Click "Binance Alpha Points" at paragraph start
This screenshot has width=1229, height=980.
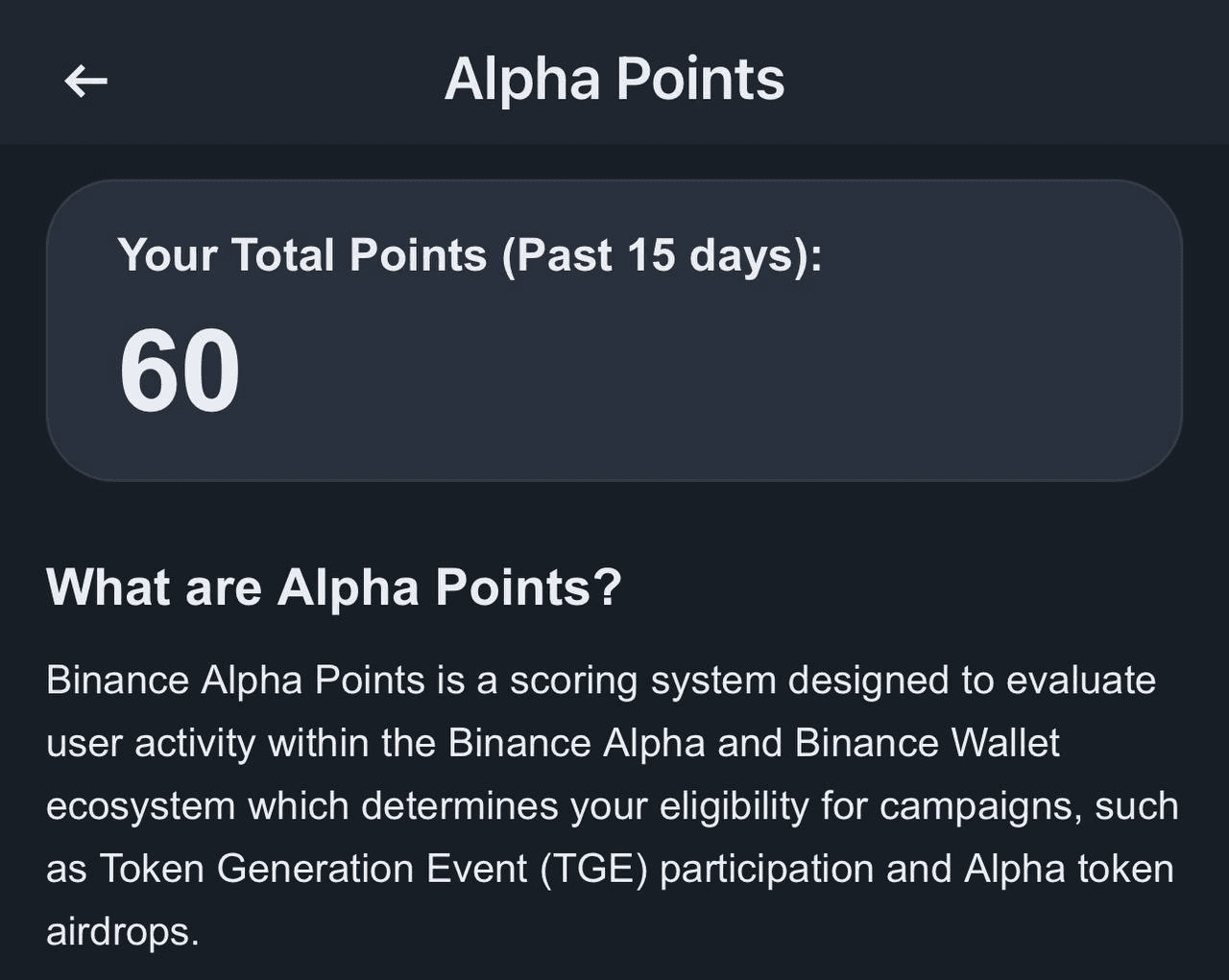[235, 681]
